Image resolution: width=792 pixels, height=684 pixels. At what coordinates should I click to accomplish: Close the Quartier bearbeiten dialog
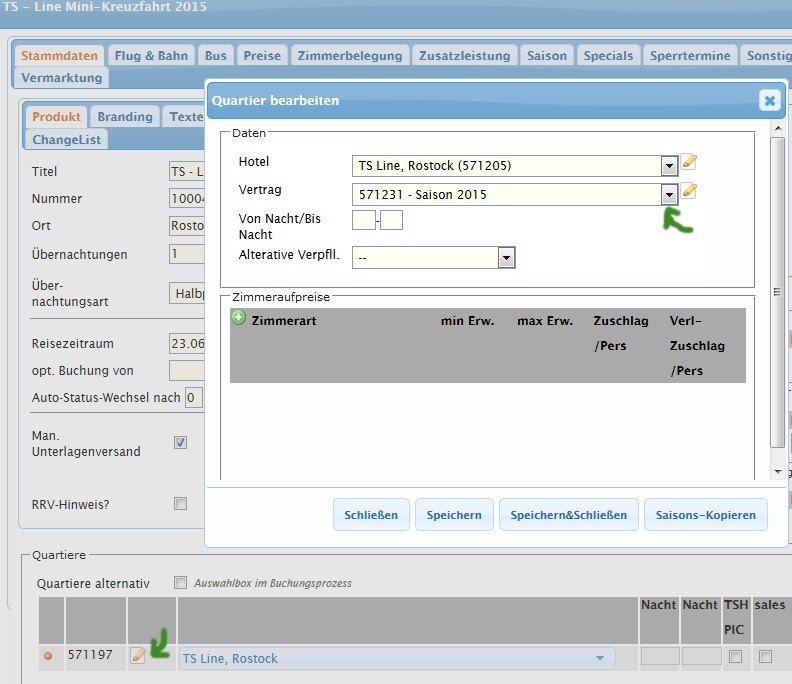point(769,100)
